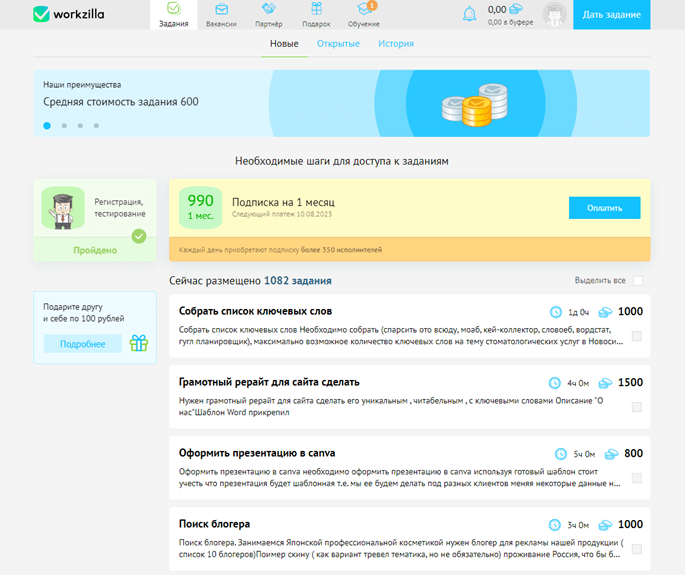Click the Подробнее referral button
The width and height of the screenshot is (685, 575).
click(83, 344)
